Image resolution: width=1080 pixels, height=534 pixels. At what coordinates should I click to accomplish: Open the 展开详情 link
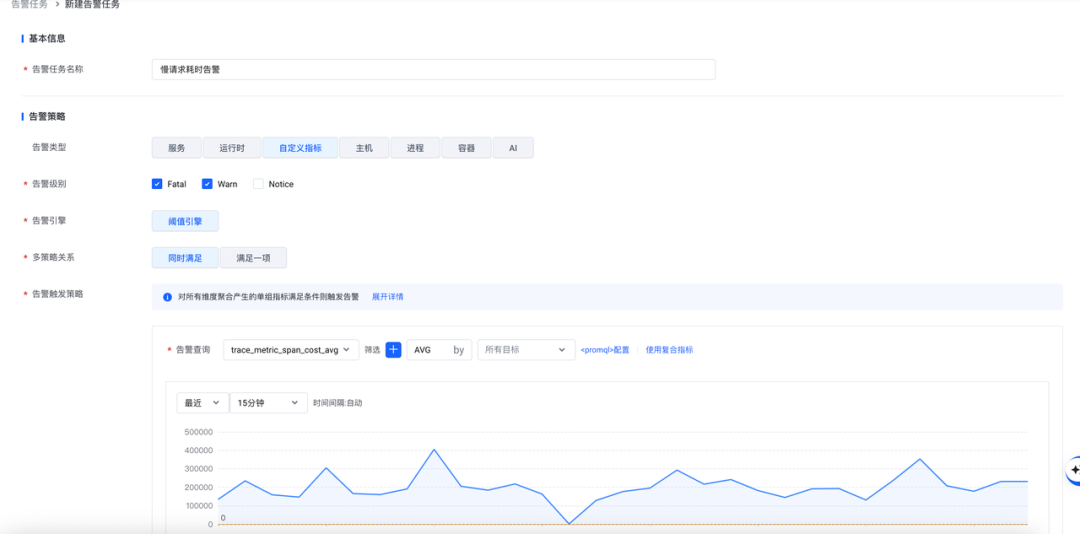tap(388, 297)
